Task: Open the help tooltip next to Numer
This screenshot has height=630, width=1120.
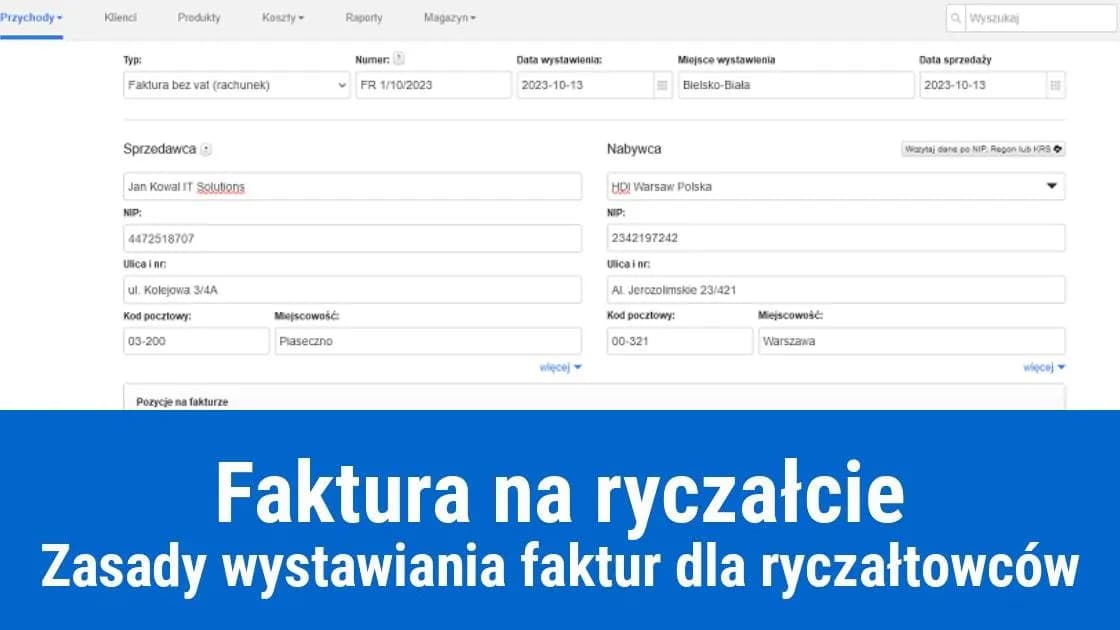Action: click(399, 58)
